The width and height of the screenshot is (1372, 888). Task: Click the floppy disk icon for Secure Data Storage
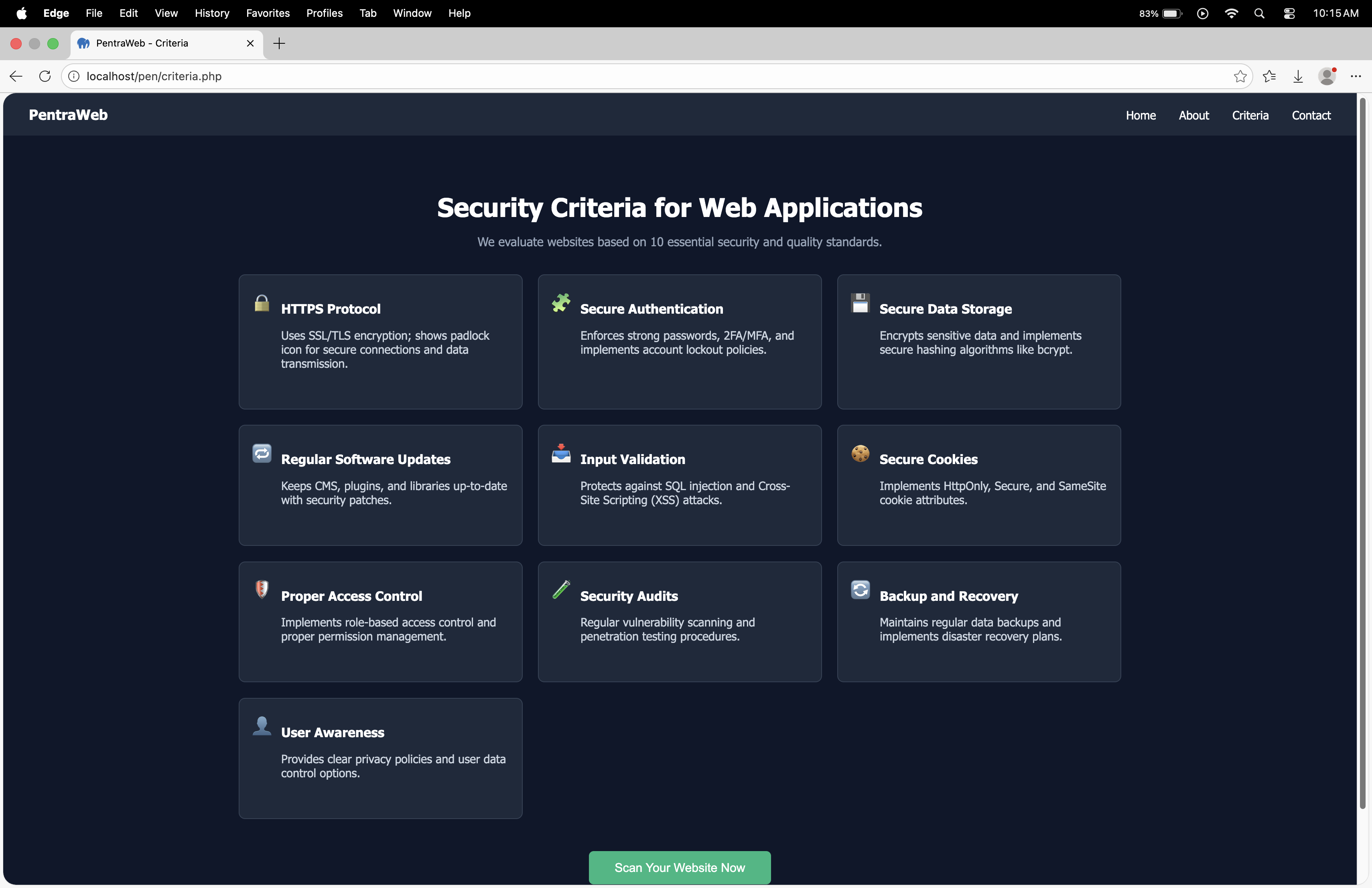(860, 302)
